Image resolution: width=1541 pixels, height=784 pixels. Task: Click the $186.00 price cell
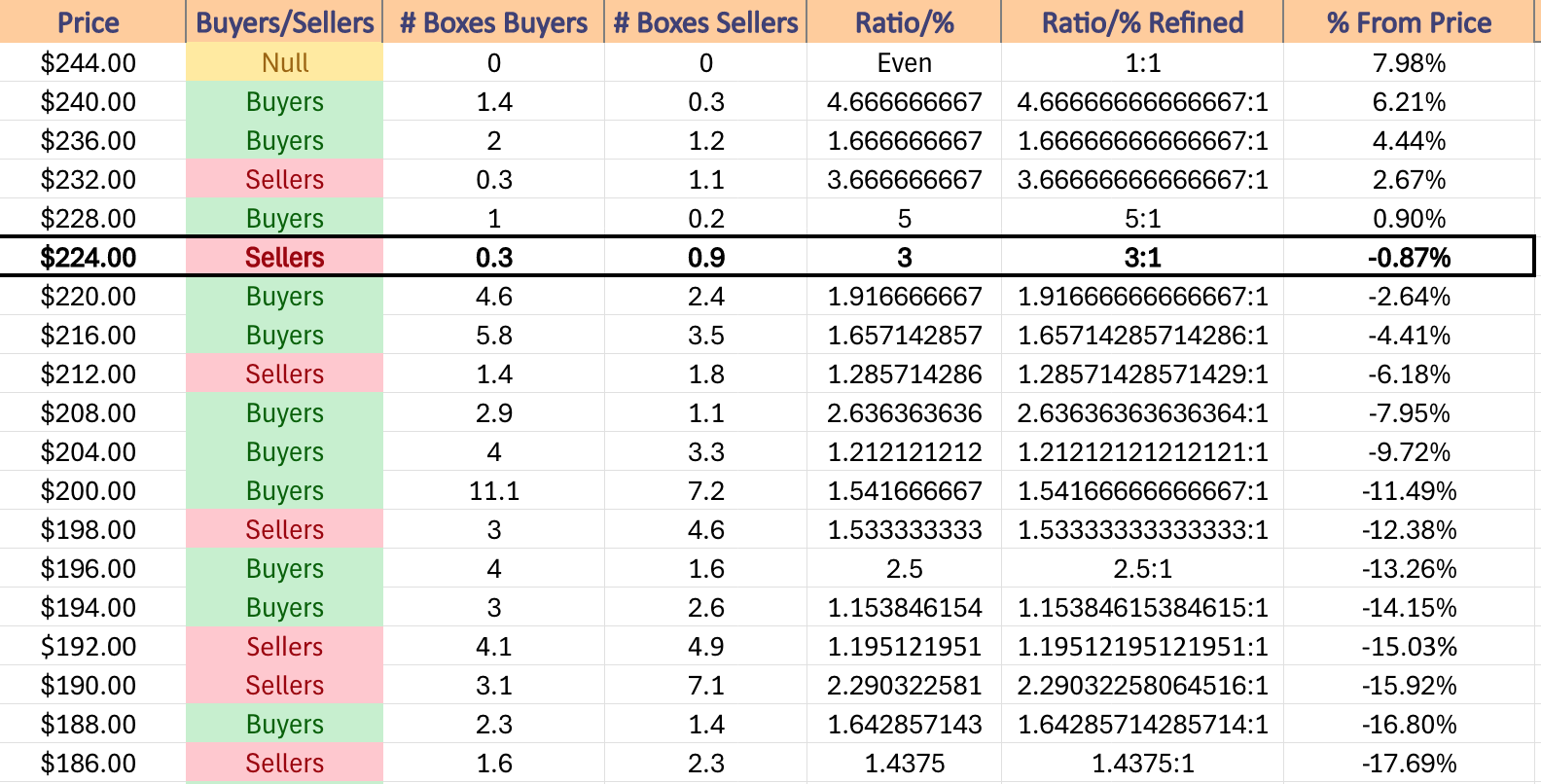[92, 764]
